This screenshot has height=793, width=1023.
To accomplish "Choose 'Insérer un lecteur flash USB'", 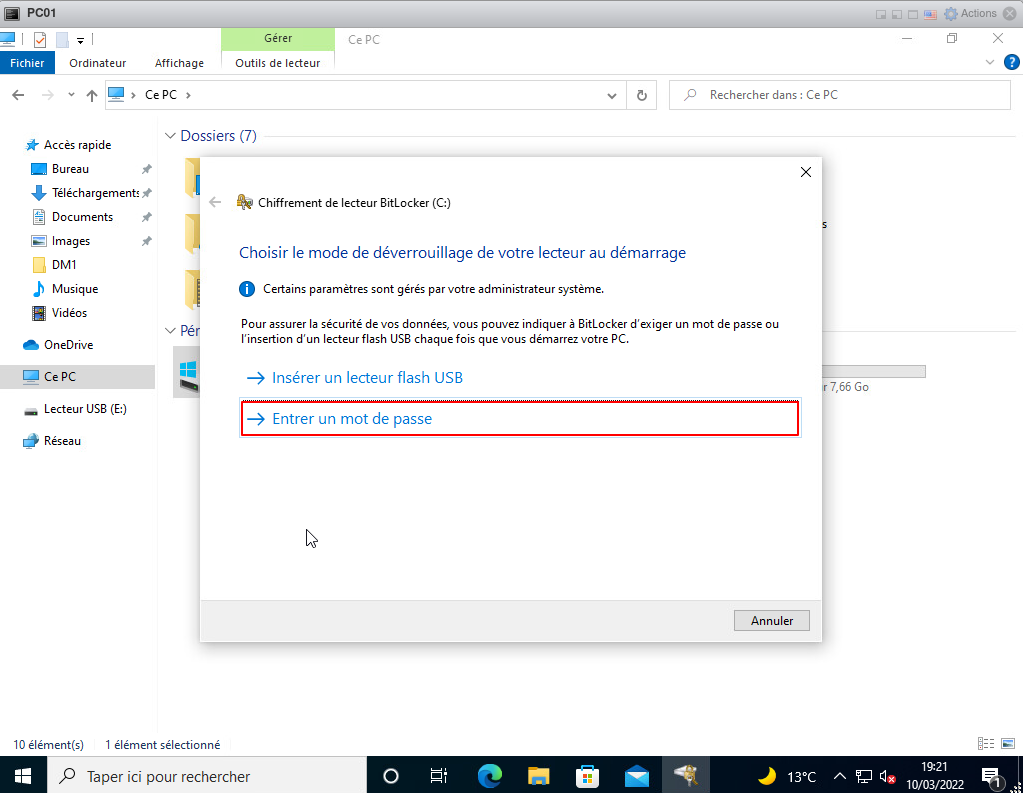I will pos(367,378).
